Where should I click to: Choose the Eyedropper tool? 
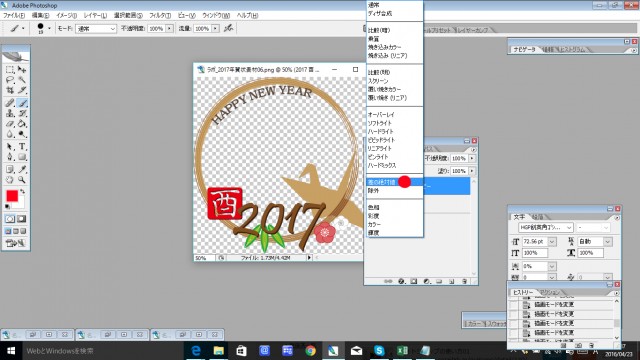pos(22,169)
